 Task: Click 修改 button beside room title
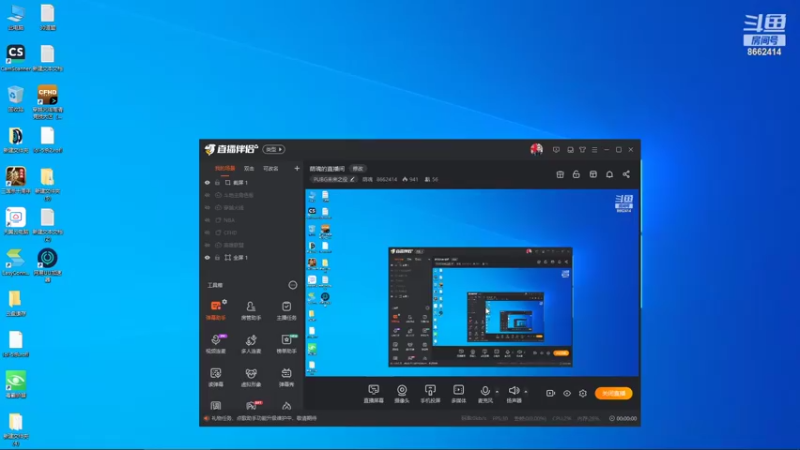click(358, 168)
